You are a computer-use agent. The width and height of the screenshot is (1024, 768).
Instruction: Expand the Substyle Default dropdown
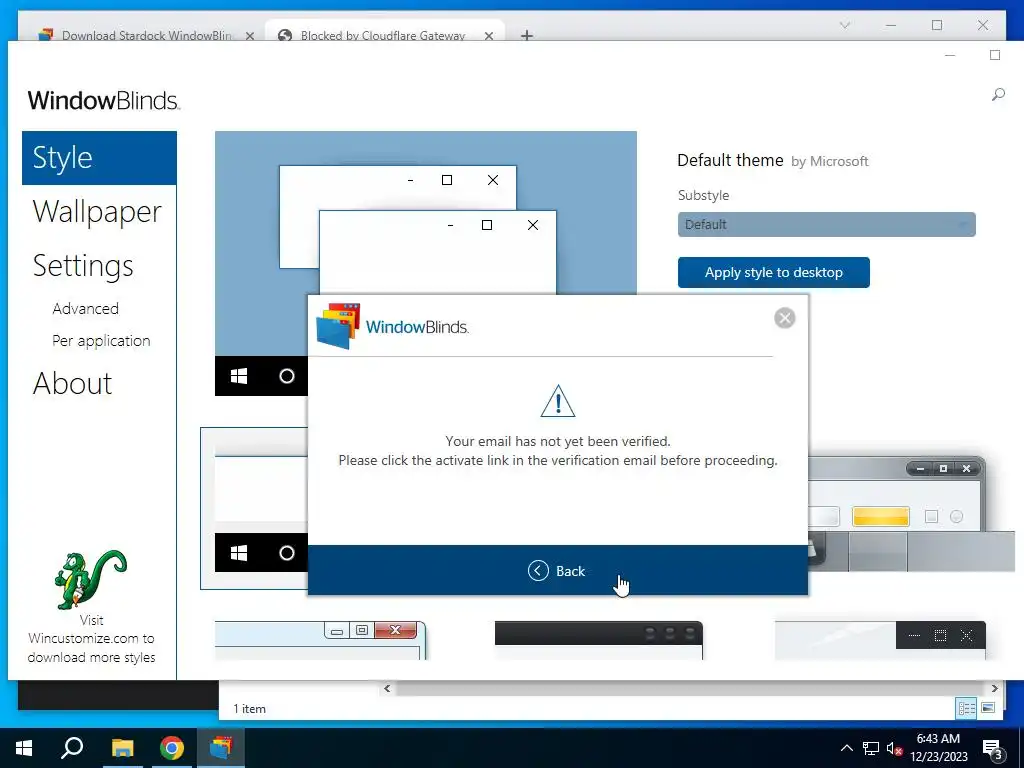coord(826,225)
